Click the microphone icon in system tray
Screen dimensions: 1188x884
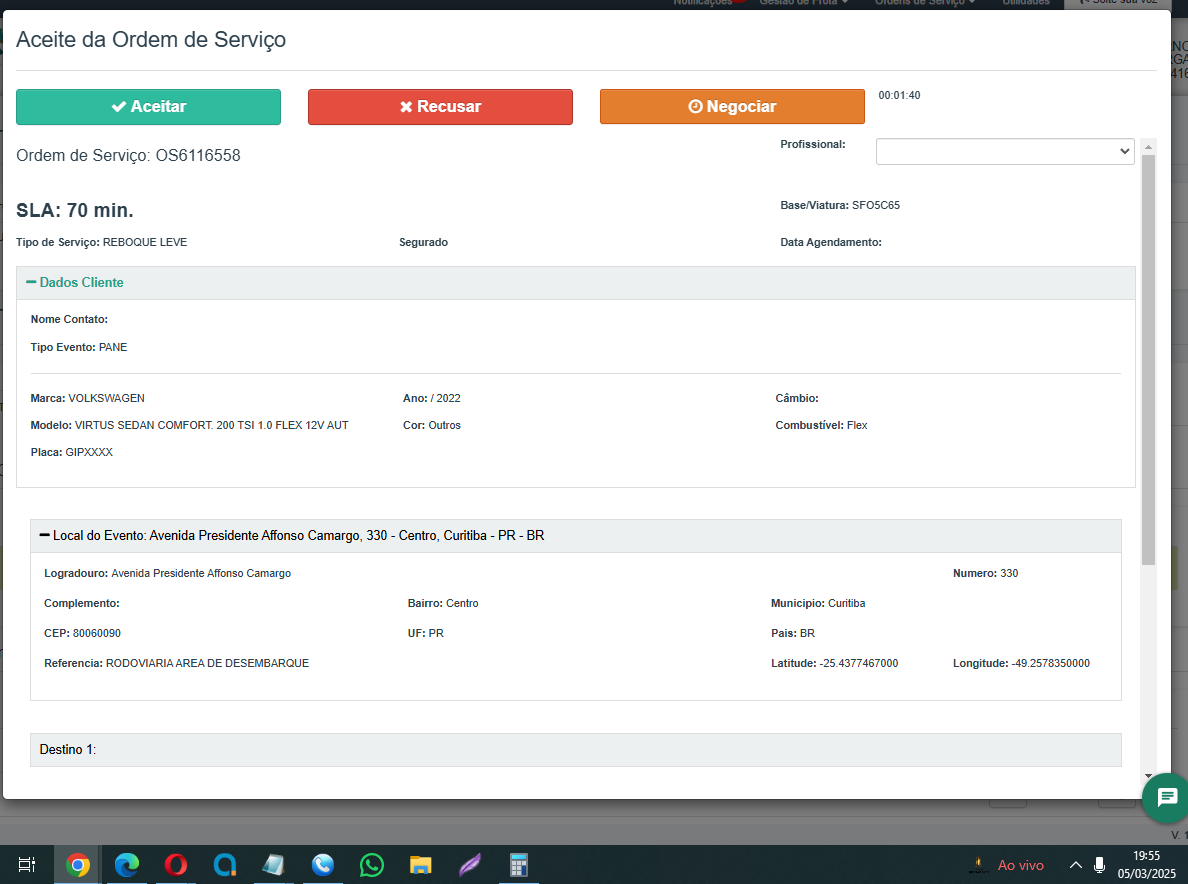pyautogui.click(x=1099, y=865)
